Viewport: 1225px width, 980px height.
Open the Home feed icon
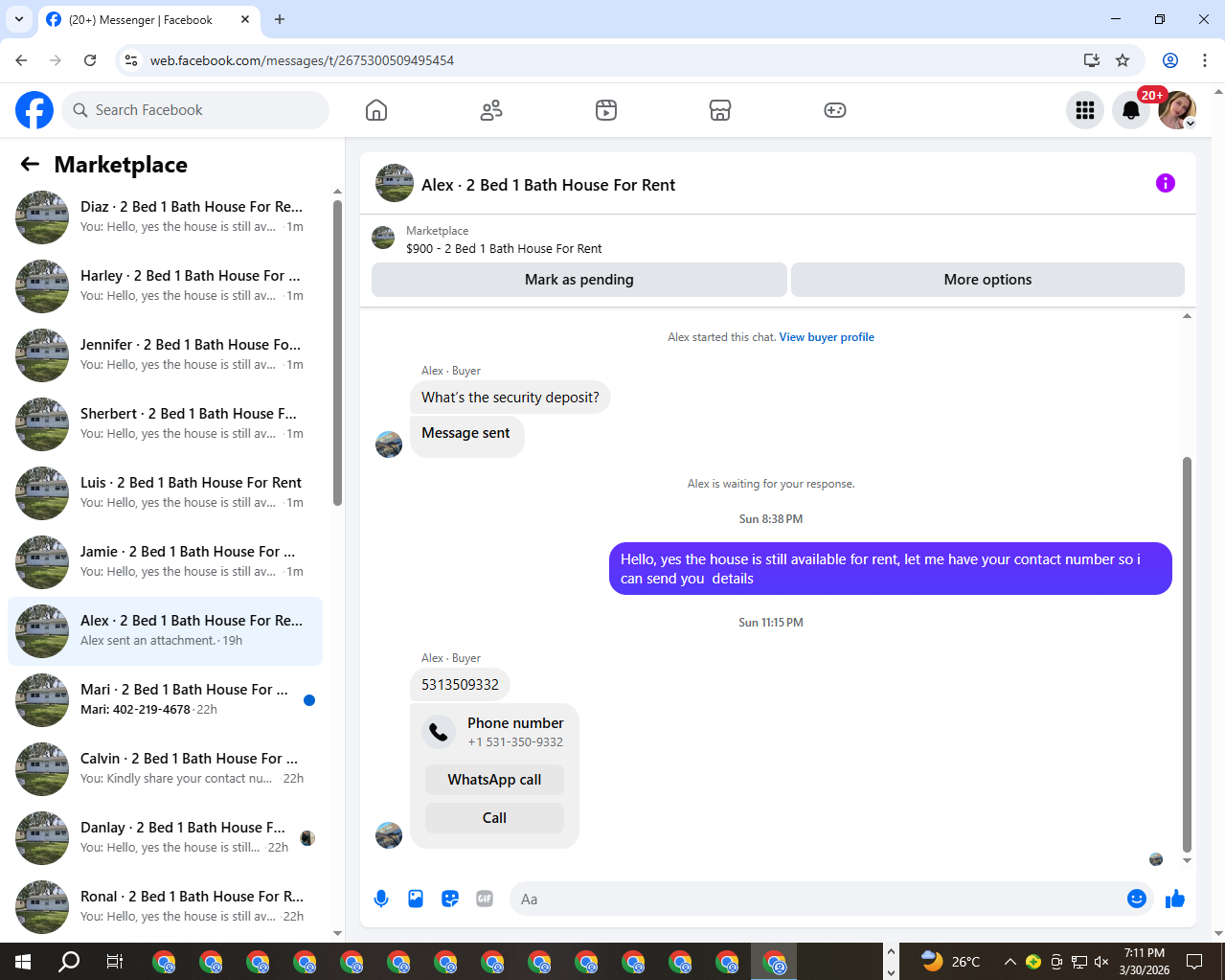pos(376,110)
